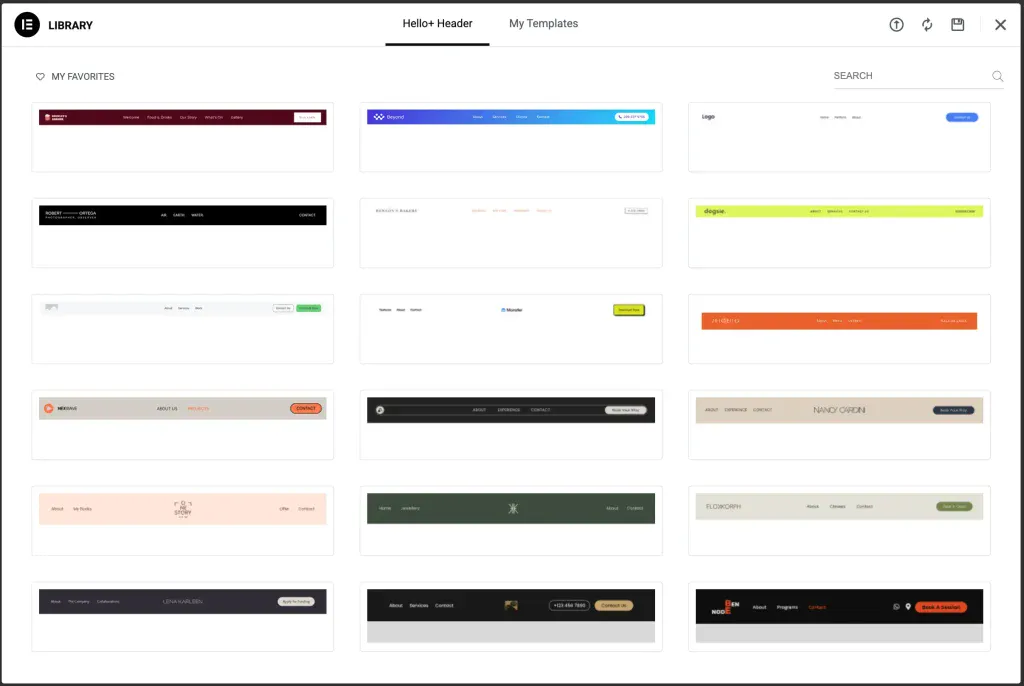
Task: Click the heart icon beside My Favorites
Action: tap(41, 77)
